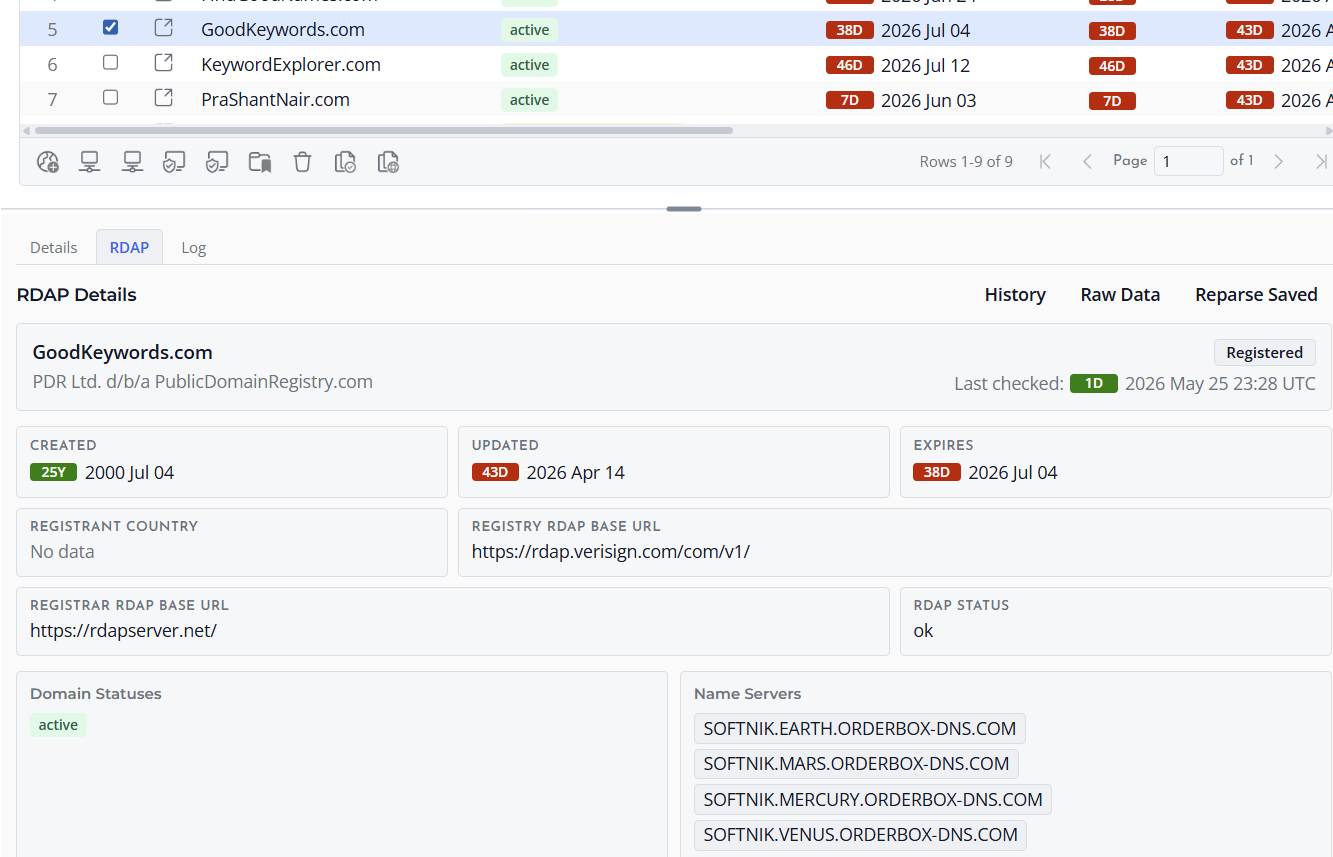The height and width of the screenshot is (857, 1333).
Task: Click the 2026 Jun 03 expiry cell
Action: click(928, 100)
